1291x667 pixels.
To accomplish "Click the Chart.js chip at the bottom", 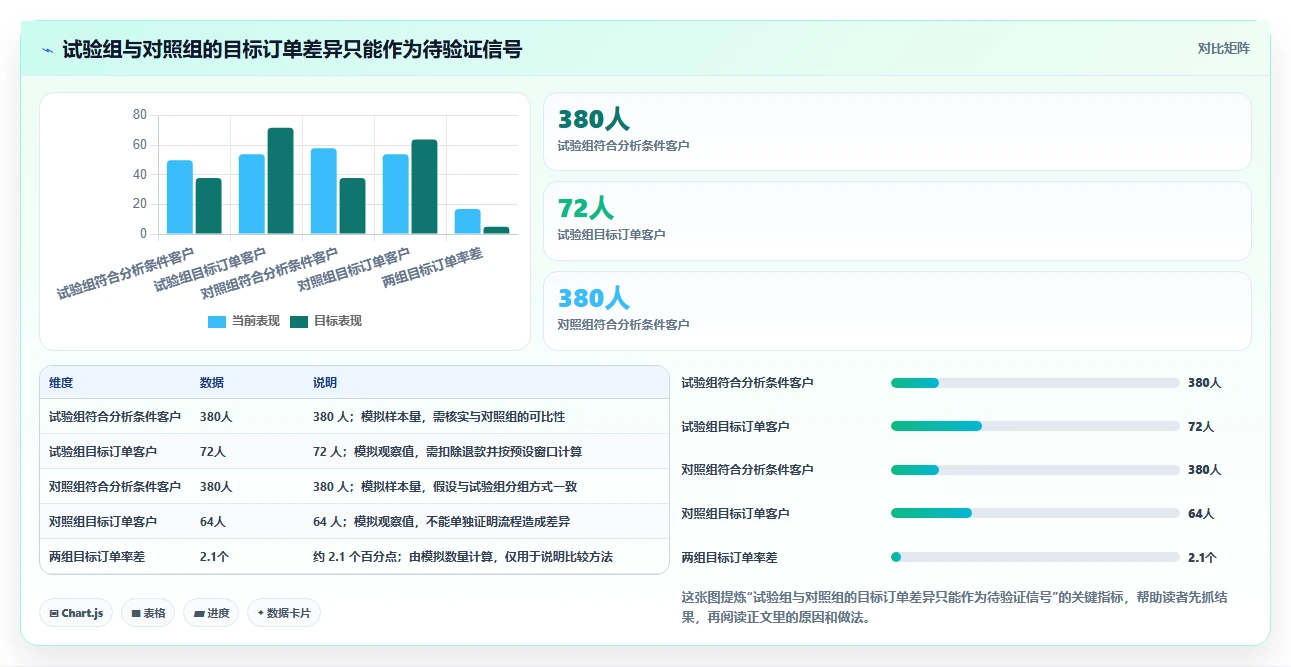I will click(76, 613).
